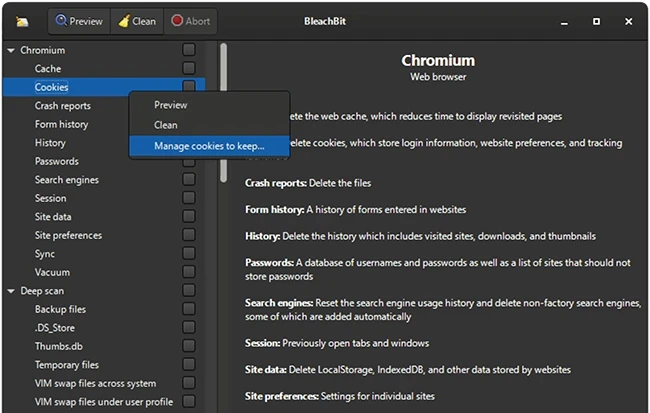This screenshot has width=650, height=413.
Task: Collapse the Deep scan tree section
Action: (11, 291)
